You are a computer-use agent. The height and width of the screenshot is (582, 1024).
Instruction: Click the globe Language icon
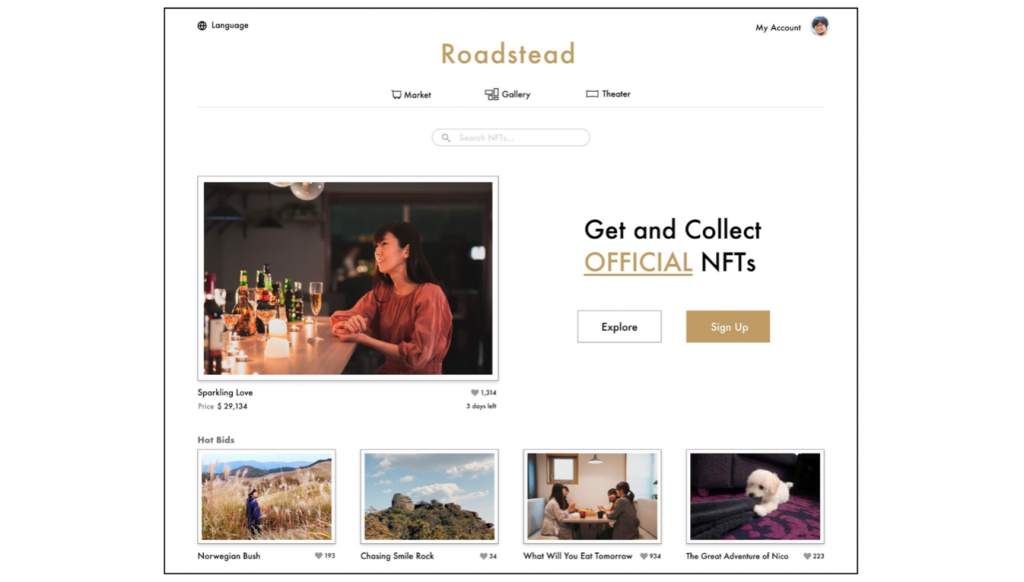(x=202, y=25)
